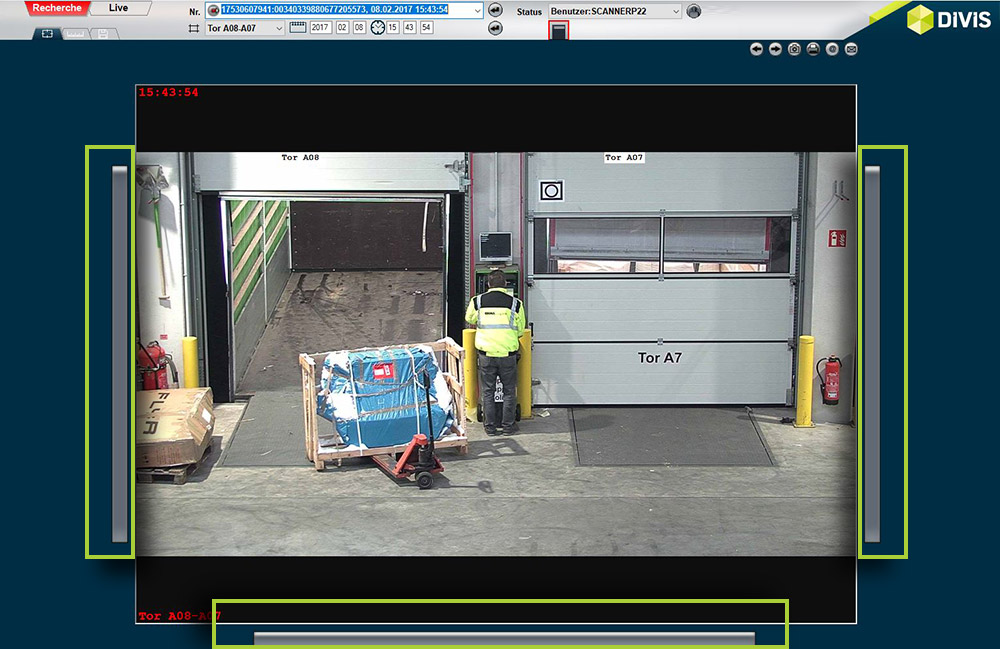Screen dimensions: 1000x649
Task: Click the clock time icon
Action: point(377,28)
